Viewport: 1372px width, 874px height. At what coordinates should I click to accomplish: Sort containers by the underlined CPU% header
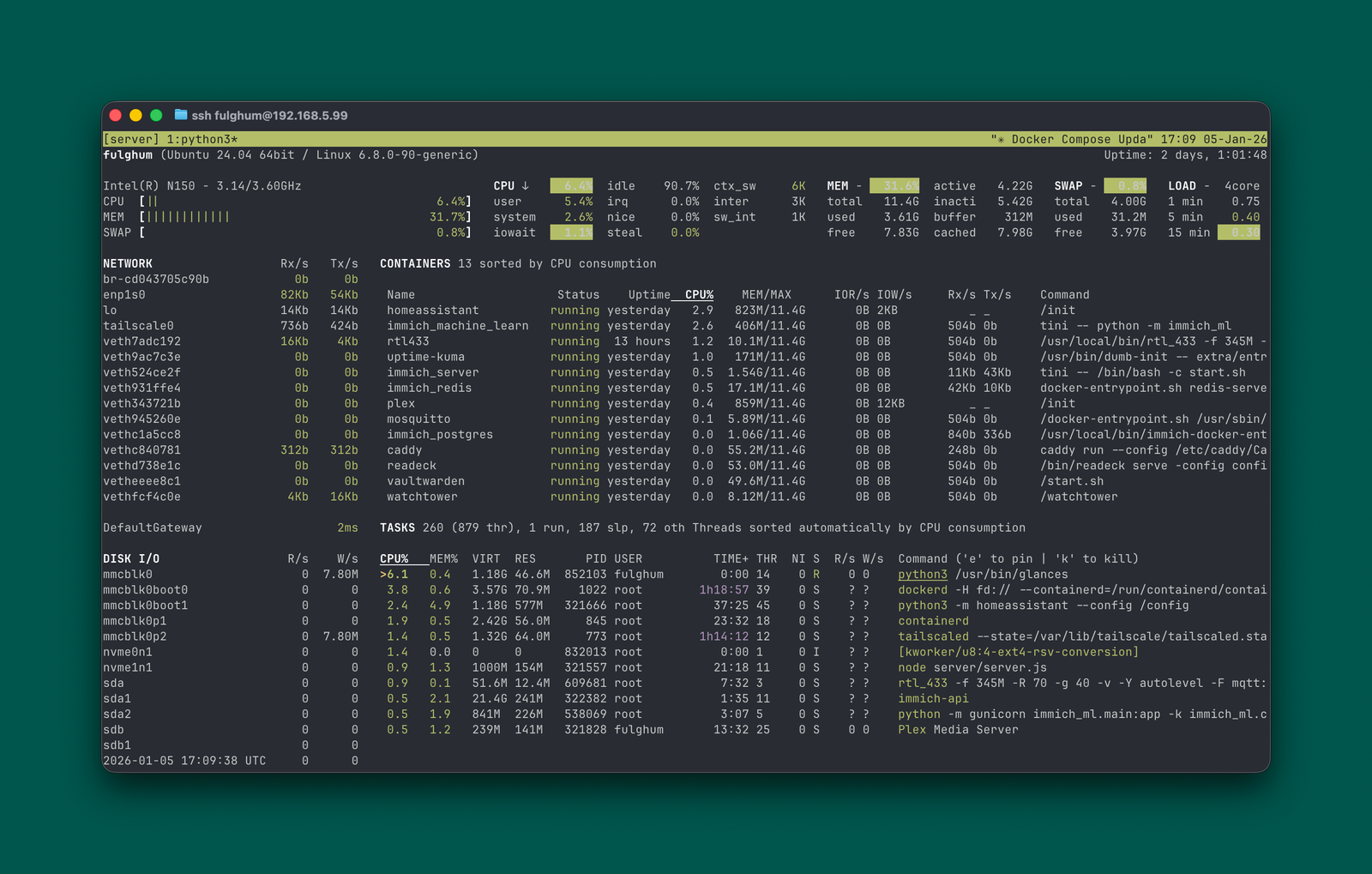699,293
